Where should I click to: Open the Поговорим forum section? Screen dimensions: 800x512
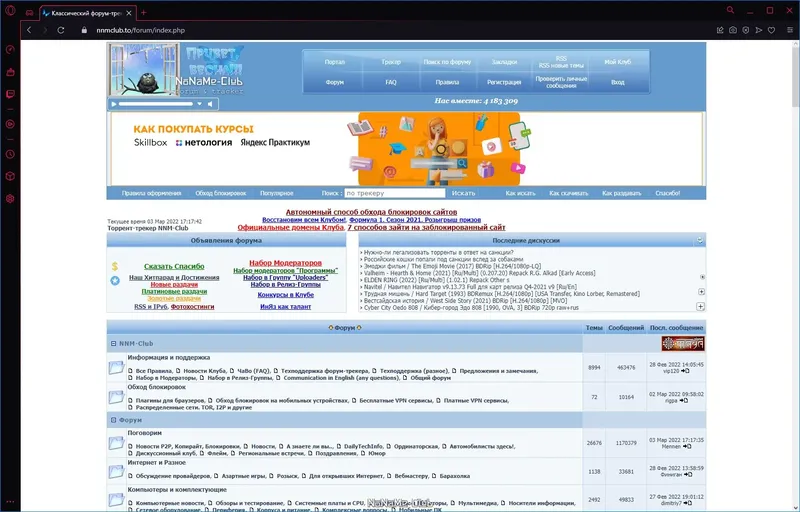point(144,433)
